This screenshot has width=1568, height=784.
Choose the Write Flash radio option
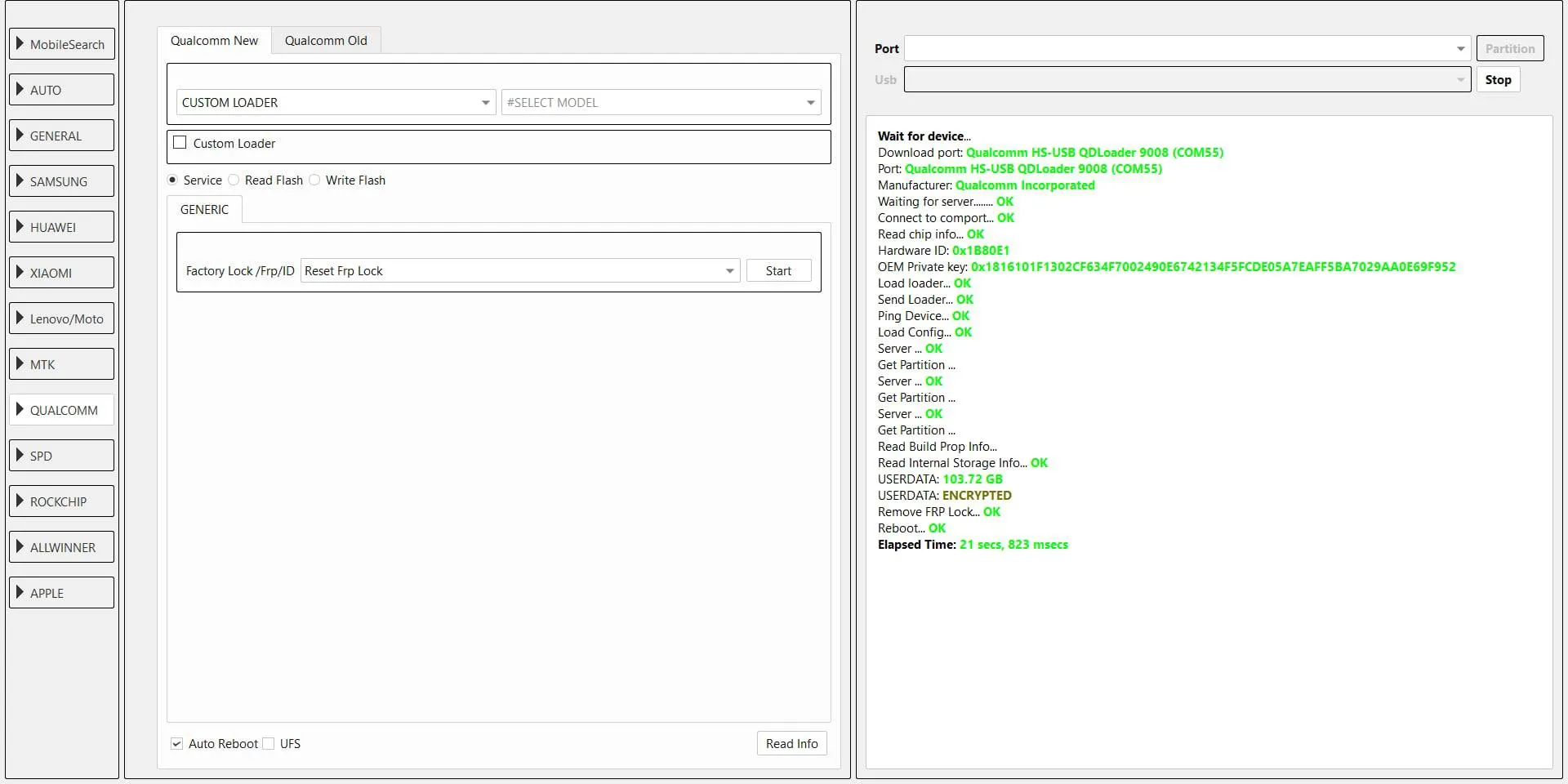[315, 180]
